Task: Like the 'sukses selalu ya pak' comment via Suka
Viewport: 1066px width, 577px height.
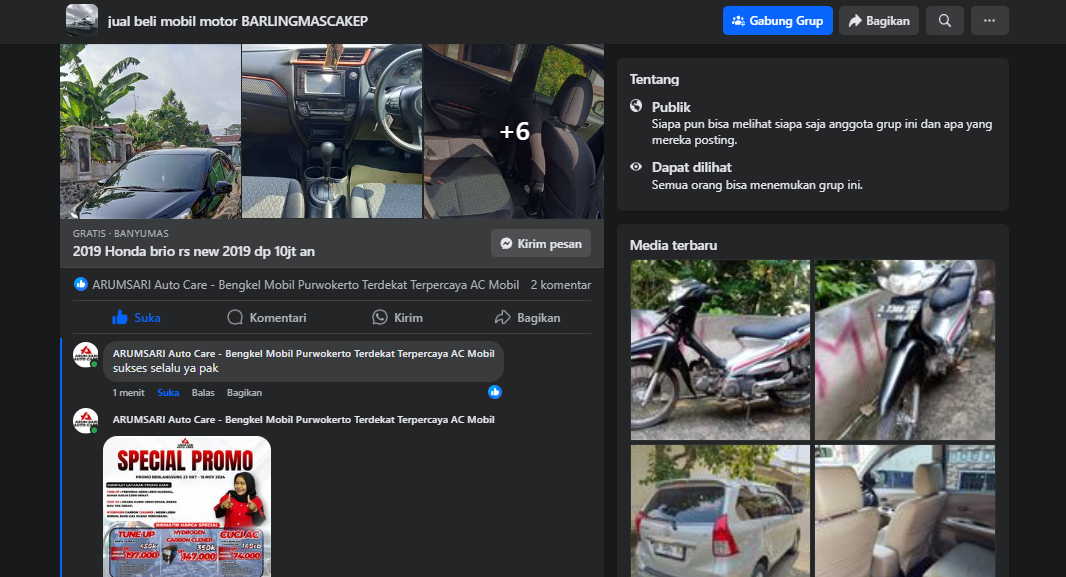Action: 168,393
